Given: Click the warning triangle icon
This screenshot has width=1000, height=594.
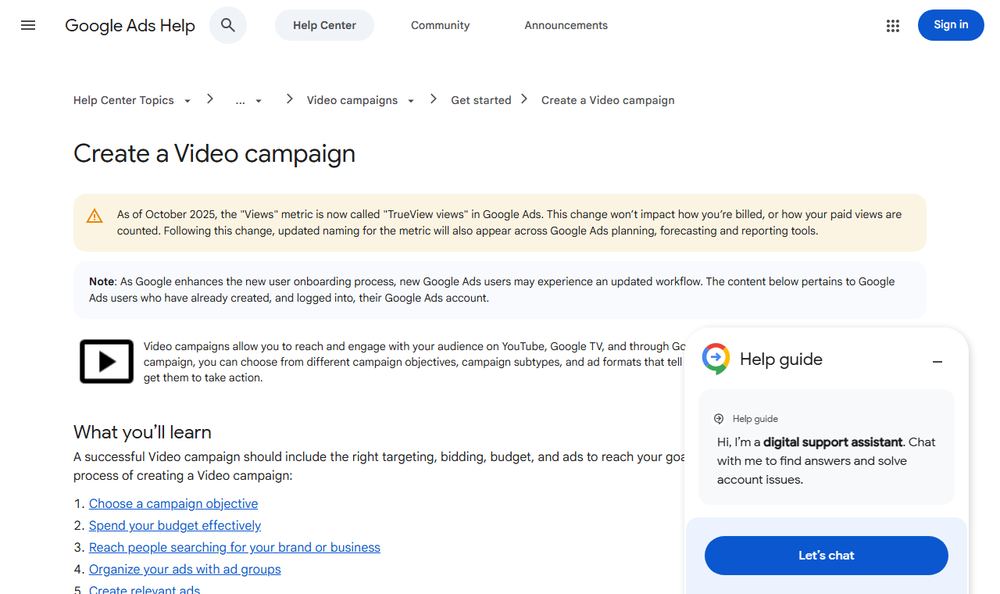Looking at the screenshot, I should (94, 216).
